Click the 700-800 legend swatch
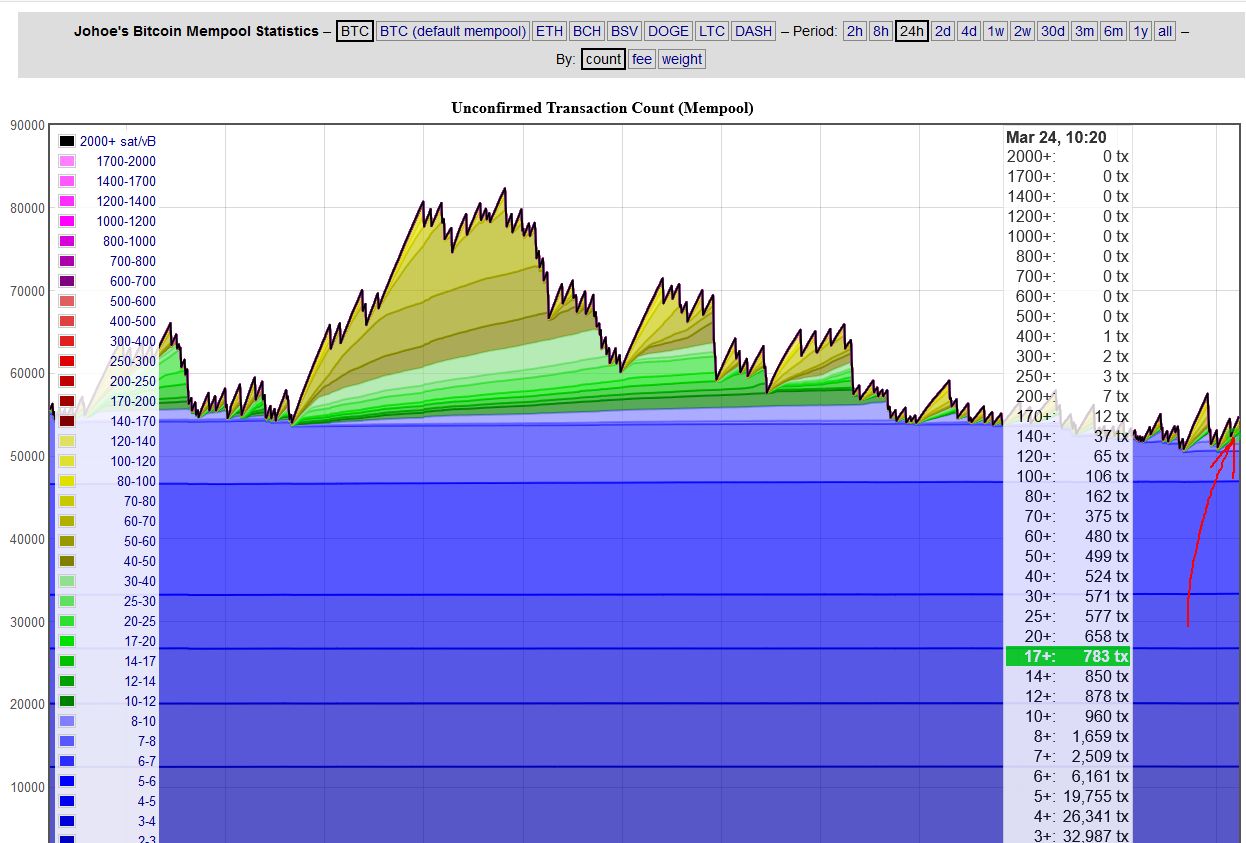The height and width of the screenshot is (843, 1246). click(67, 261)
